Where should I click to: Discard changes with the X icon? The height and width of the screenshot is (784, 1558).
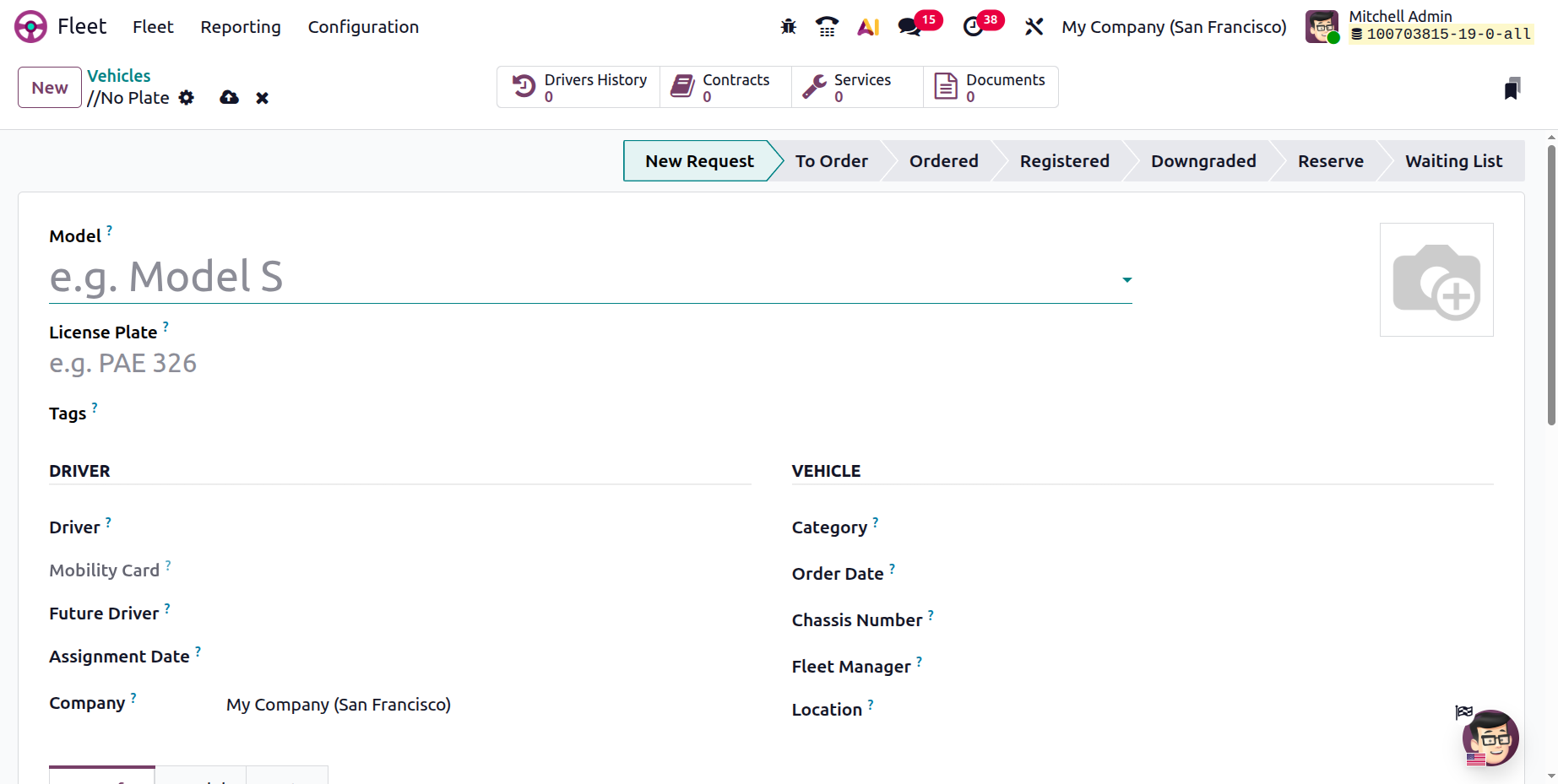point(263,98)
